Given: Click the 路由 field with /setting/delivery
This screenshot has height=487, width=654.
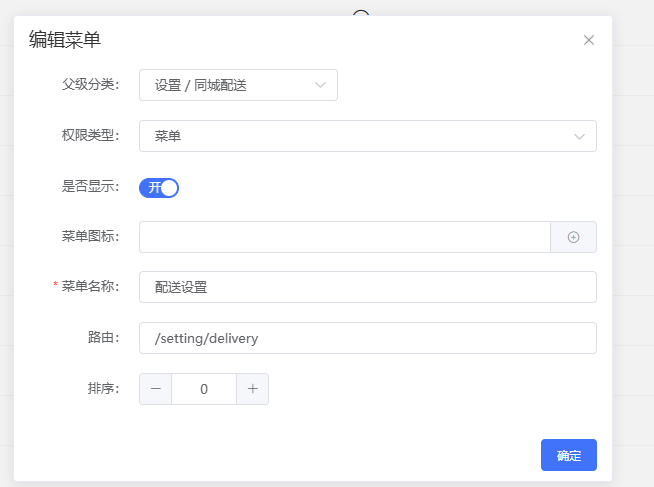Looking at the screenshot, I should 367,338.
